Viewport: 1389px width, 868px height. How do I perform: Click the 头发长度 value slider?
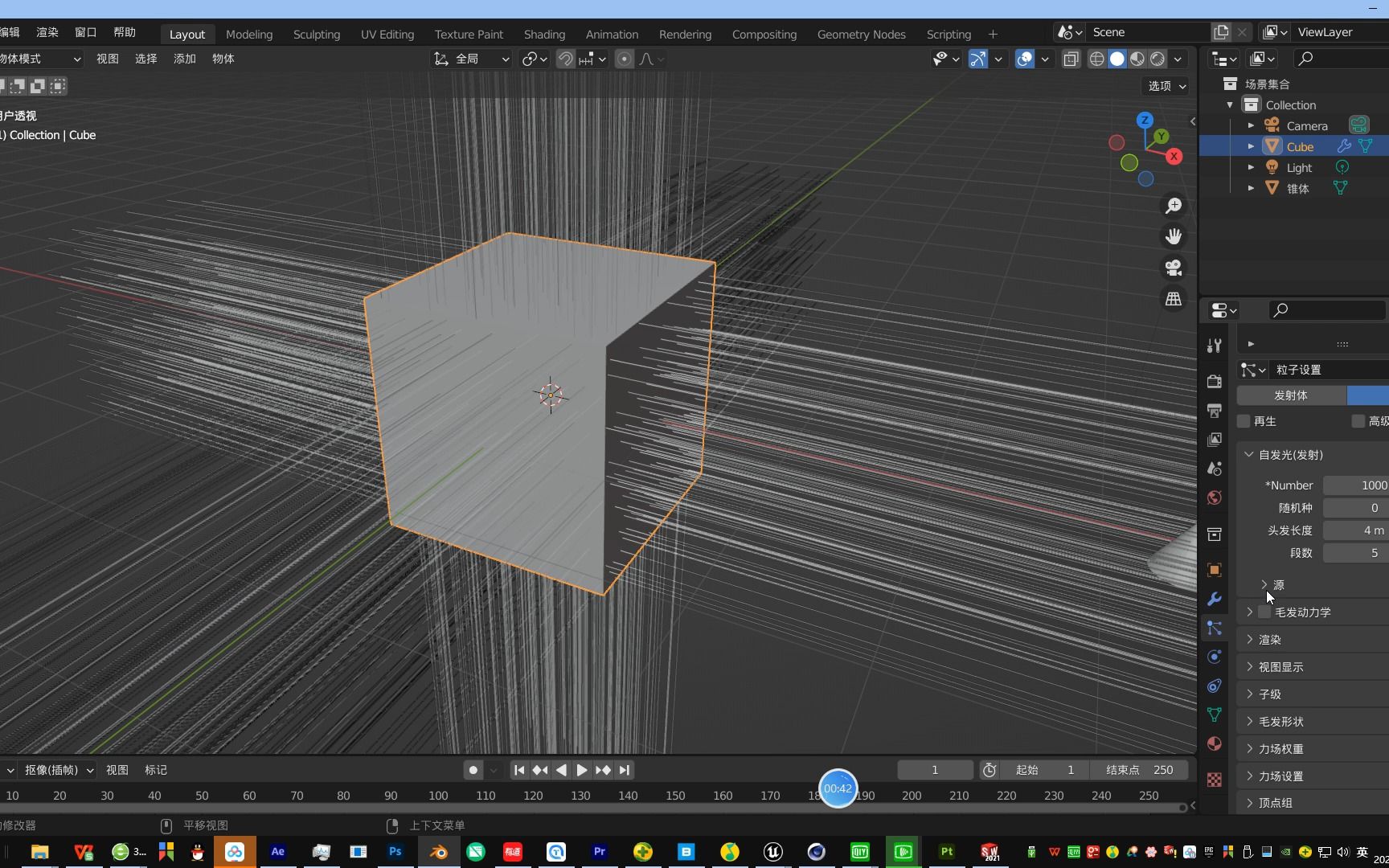click(1357, 530)
